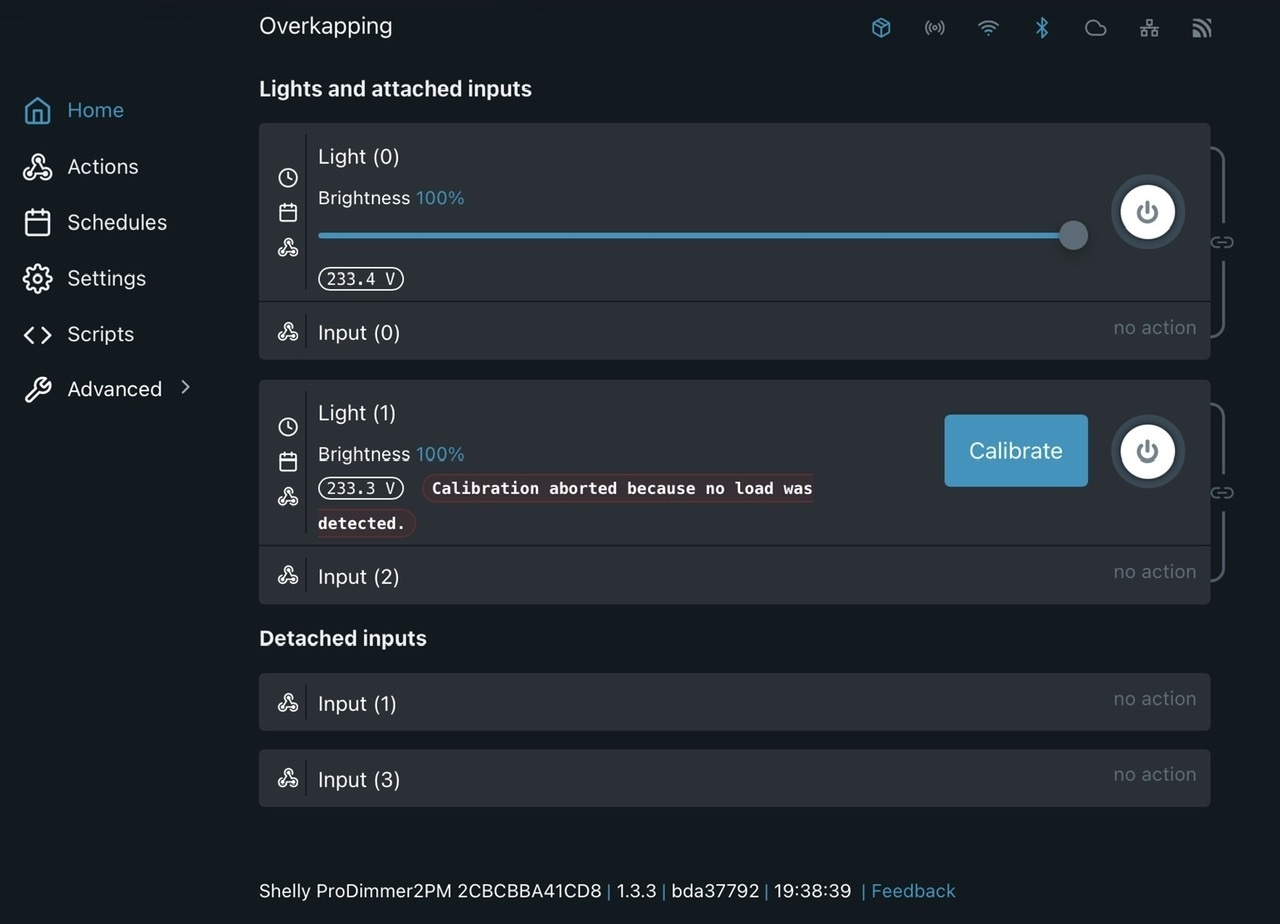The height and width of the screenshot is (924, 1280).
Task: Click the access point broadcast icon
Action: (x=934, y=28)
